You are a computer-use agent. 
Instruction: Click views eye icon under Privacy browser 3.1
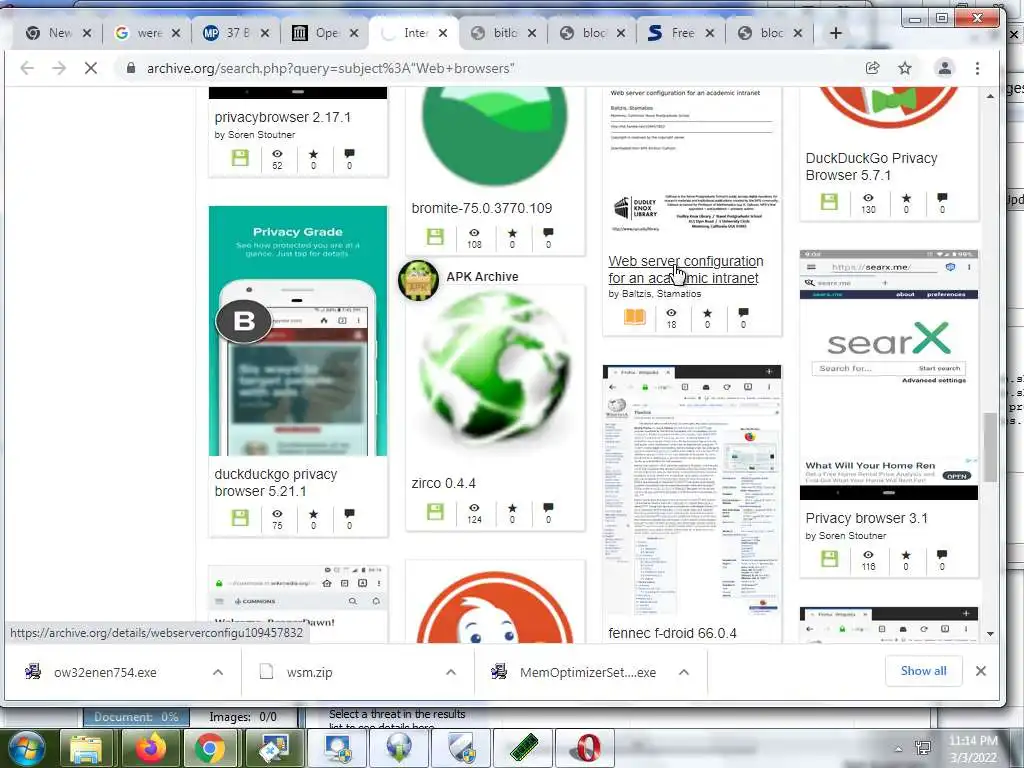(868, 555)
